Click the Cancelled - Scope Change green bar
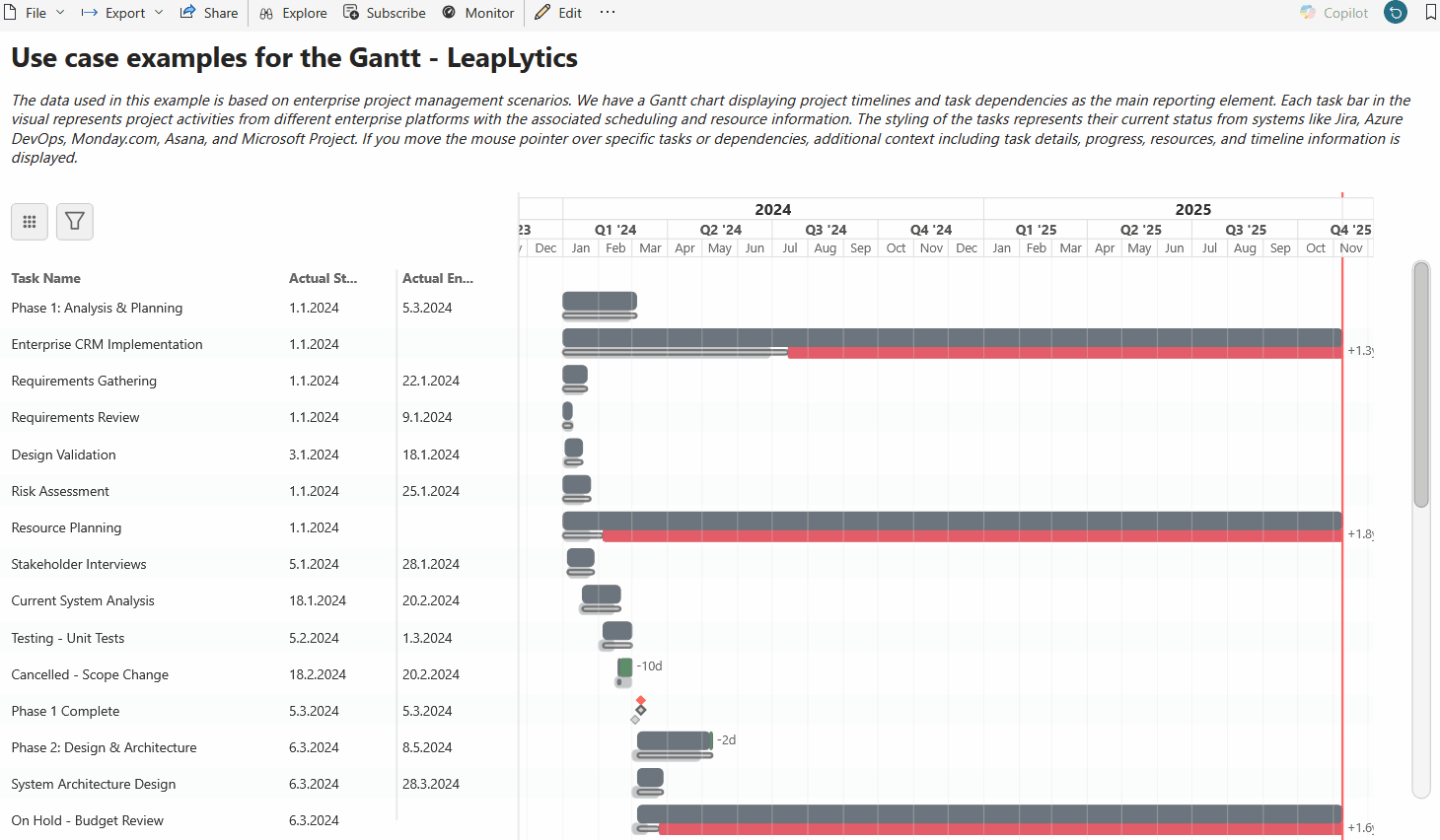 tap(624, 667)
